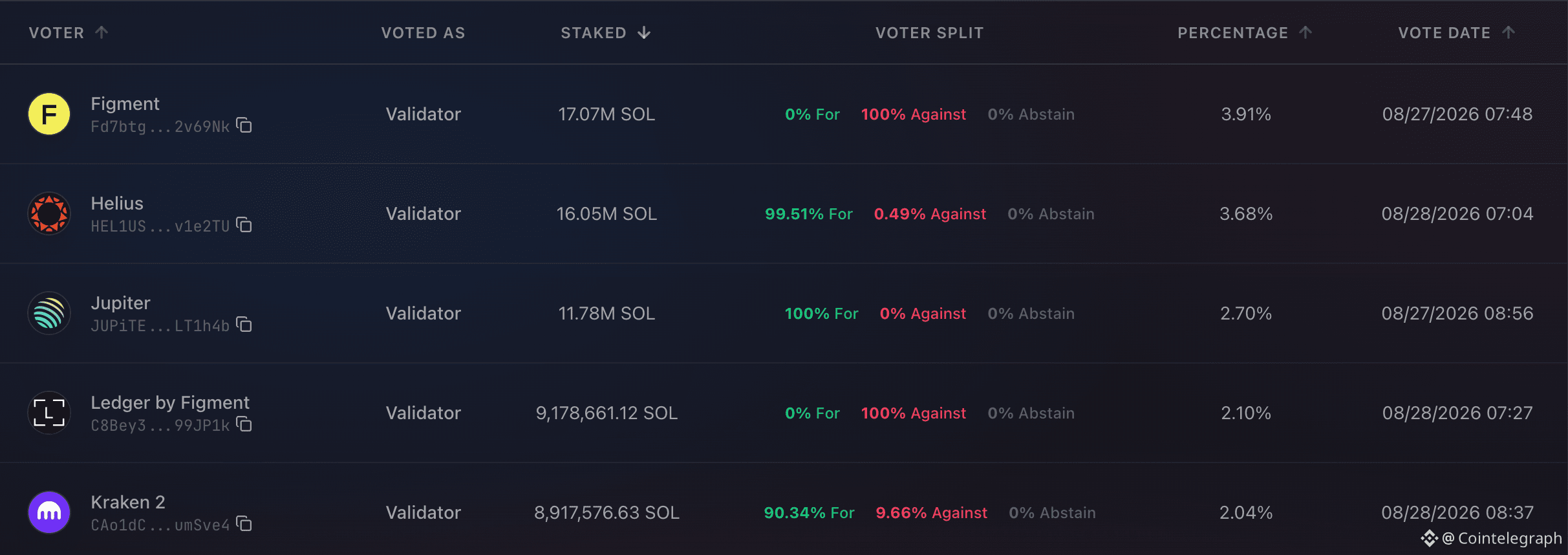Copy Figment's address Fd7btg...2v69Nk
Screen dimensions: 1568x555
click(x=244, y=125)
